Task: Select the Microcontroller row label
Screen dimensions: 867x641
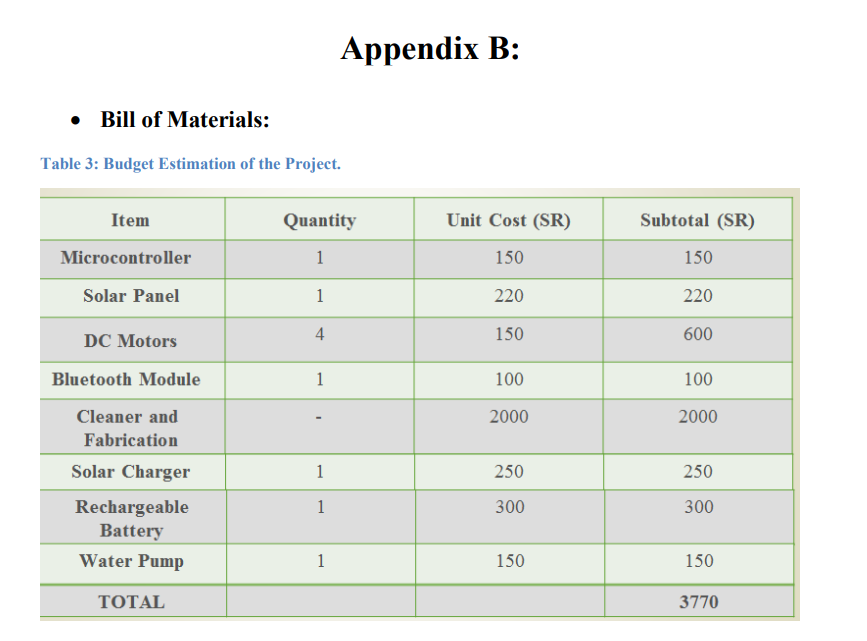Action: [x=126, y=258]
